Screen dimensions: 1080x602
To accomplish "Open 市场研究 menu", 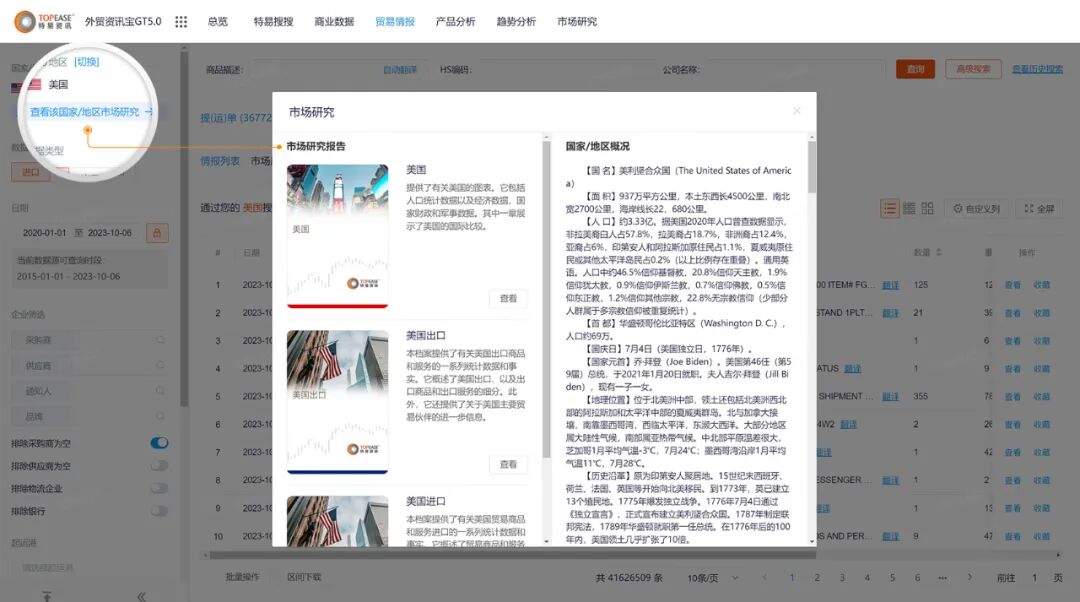I will 577,21.
